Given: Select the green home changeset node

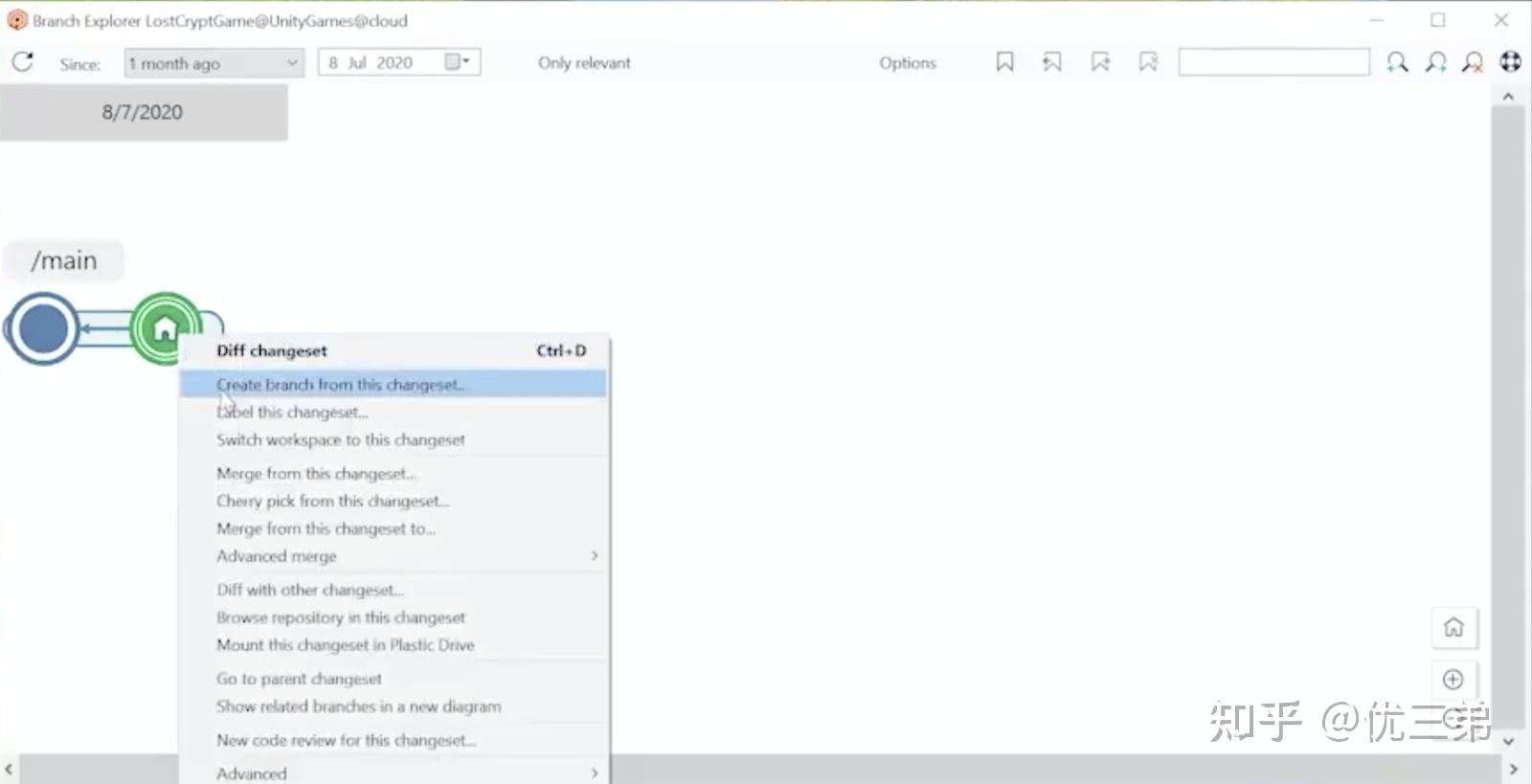Looking at the screenshot, I should pyautogui.click(x=165, y=328).
